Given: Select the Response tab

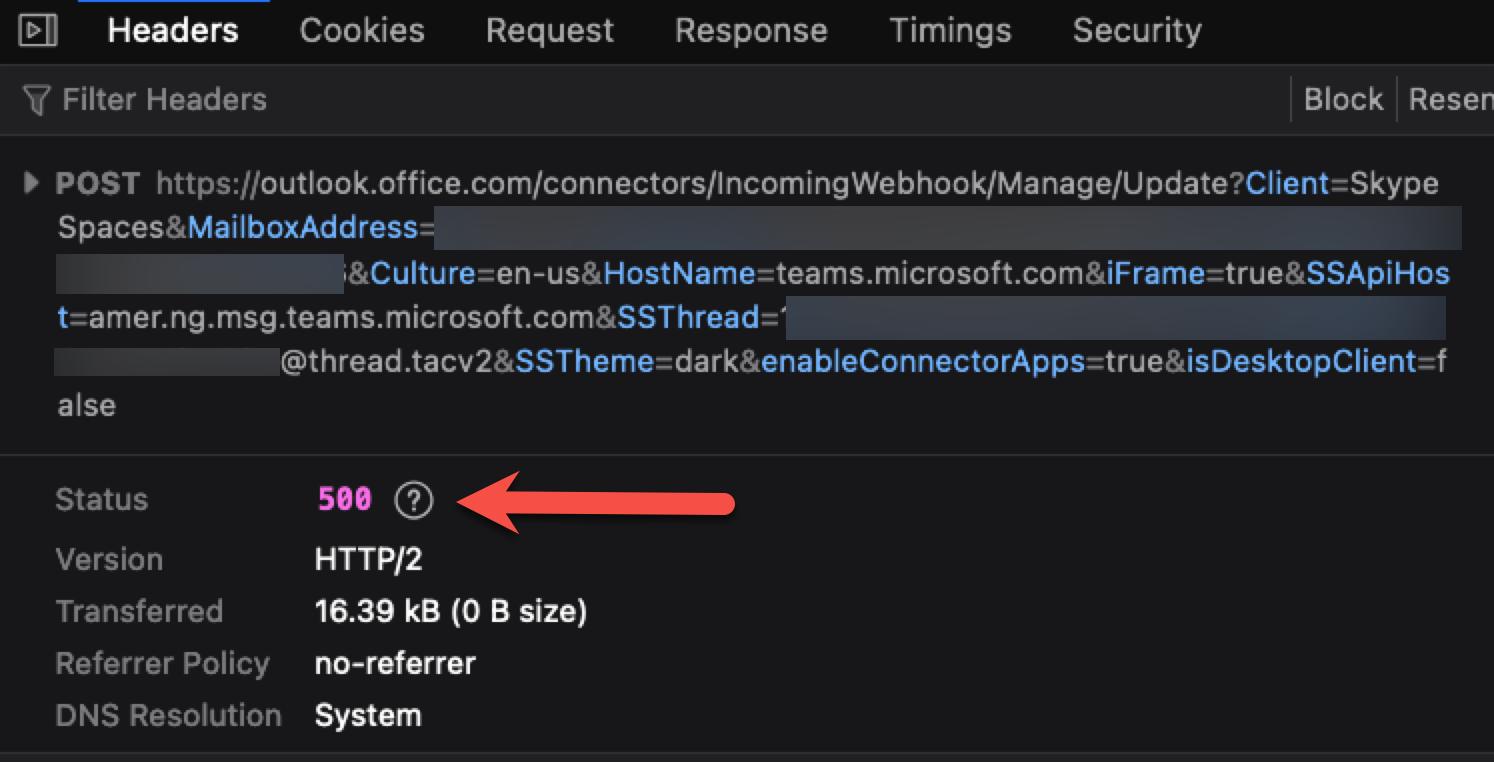Looking at the screenshot, I should pyautogui.click(x=751, y=30).
